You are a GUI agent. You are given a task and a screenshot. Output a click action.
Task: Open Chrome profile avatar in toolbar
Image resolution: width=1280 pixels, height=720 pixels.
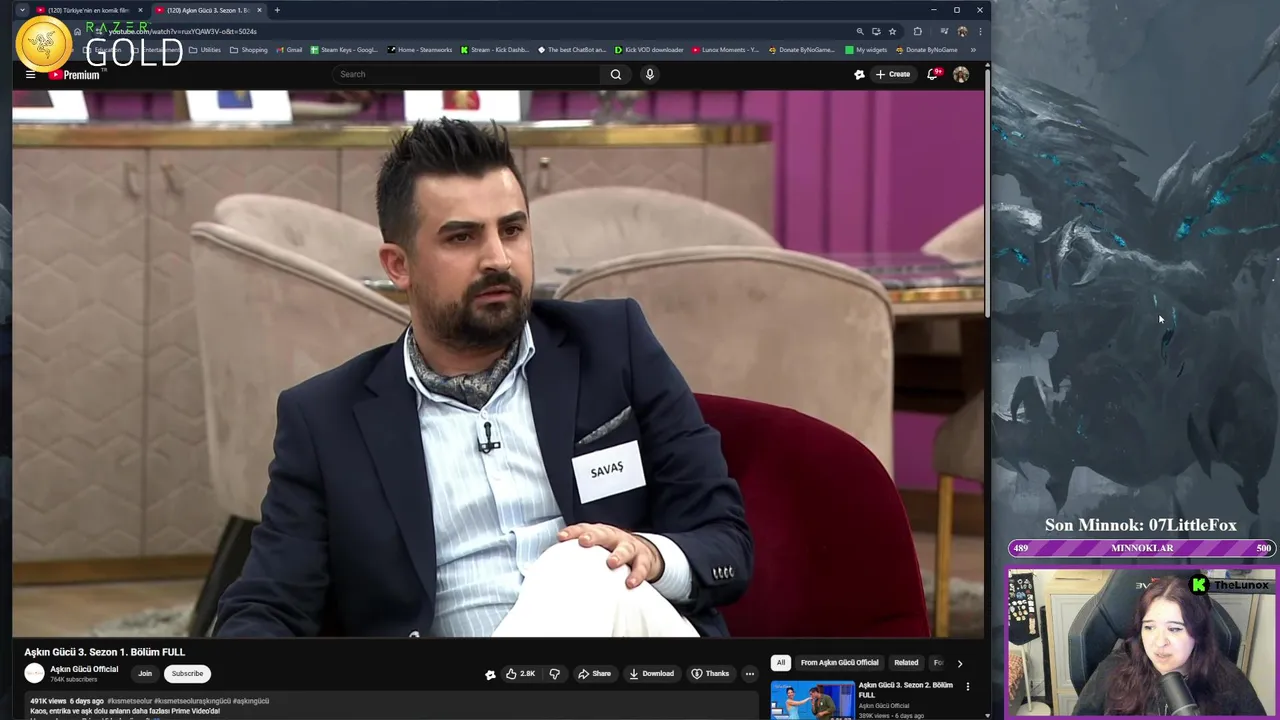(x=962, y=31)
